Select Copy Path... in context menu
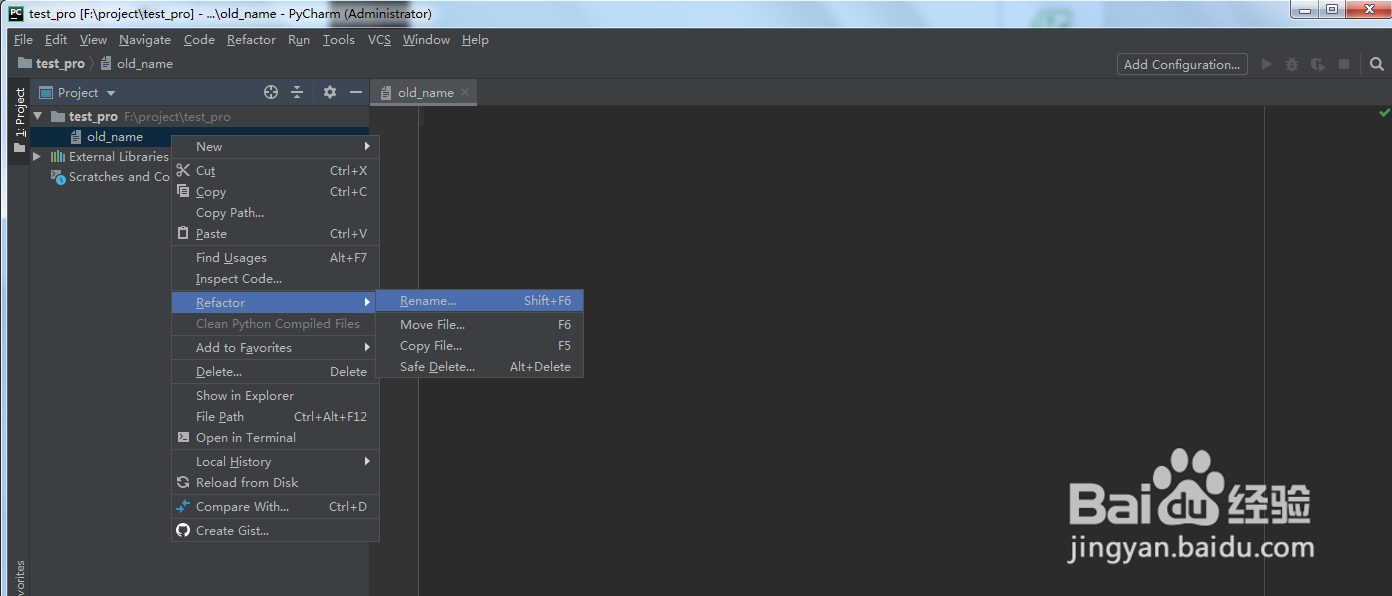The height and width of the screenshot is (596, 1392). (275, 212)
